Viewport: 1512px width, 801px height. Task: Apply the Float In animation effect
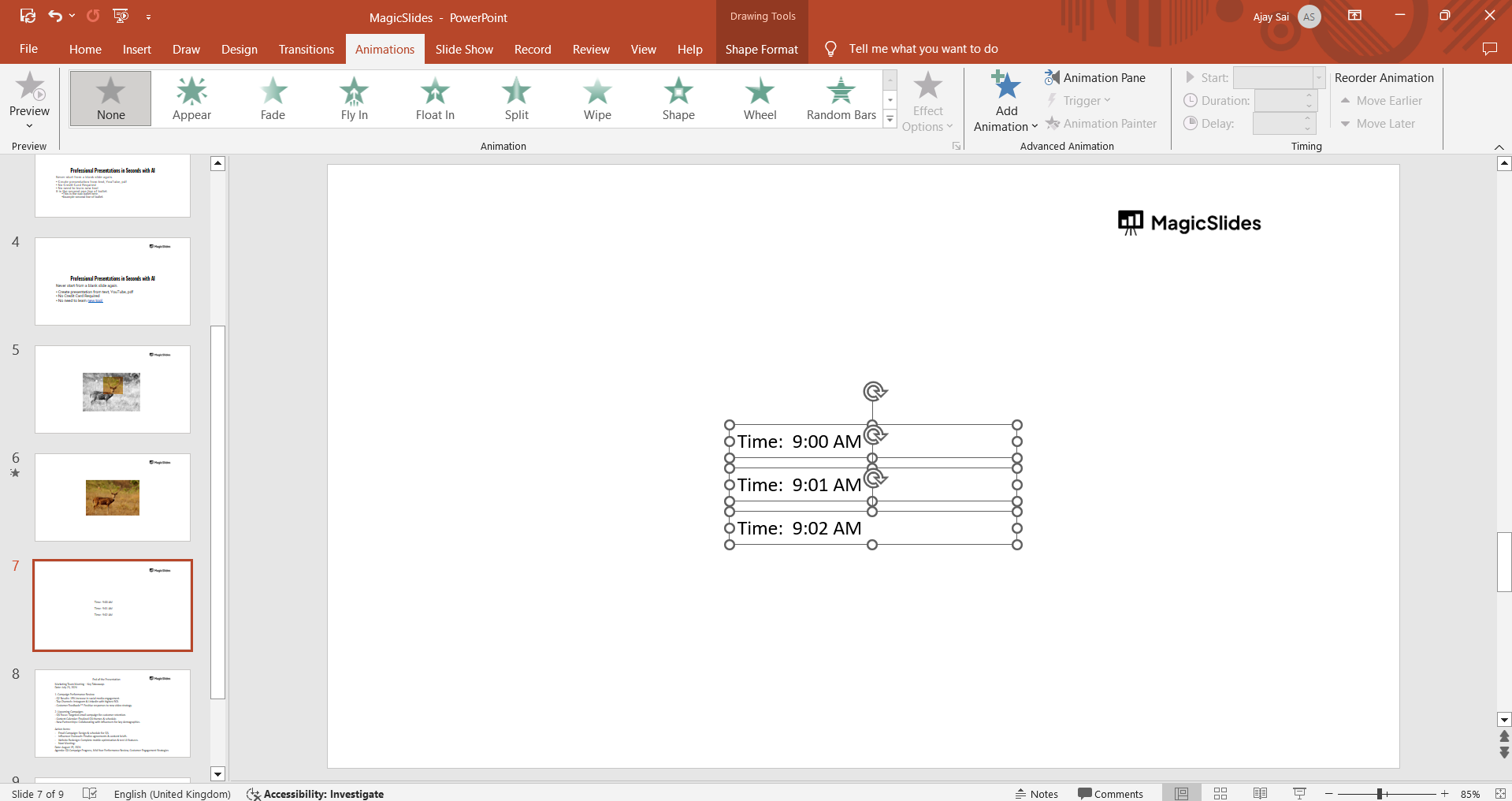[x=435, y=99]
